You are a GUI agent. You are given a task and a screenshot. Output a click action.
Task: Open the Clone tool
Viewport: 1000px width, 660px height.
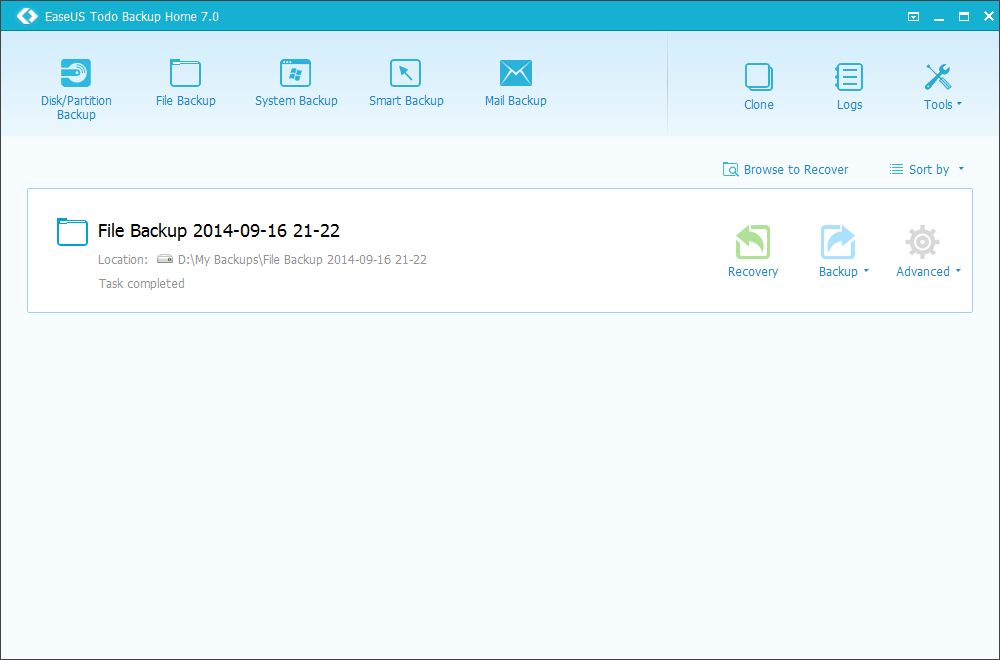758,86
